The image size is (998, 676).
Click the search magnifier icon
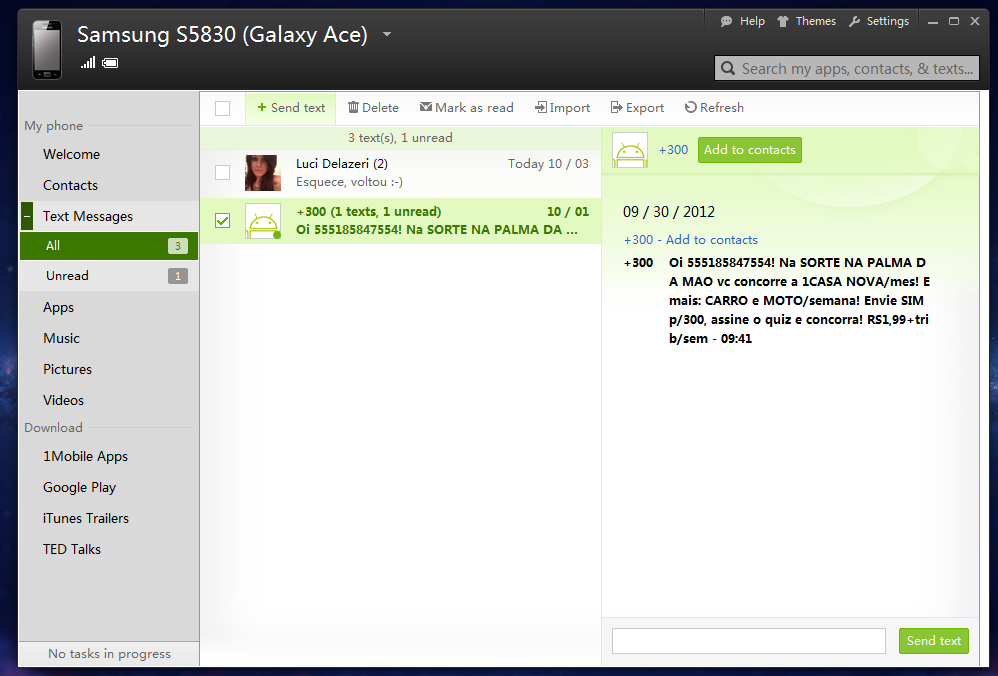(x=728, y=68)
